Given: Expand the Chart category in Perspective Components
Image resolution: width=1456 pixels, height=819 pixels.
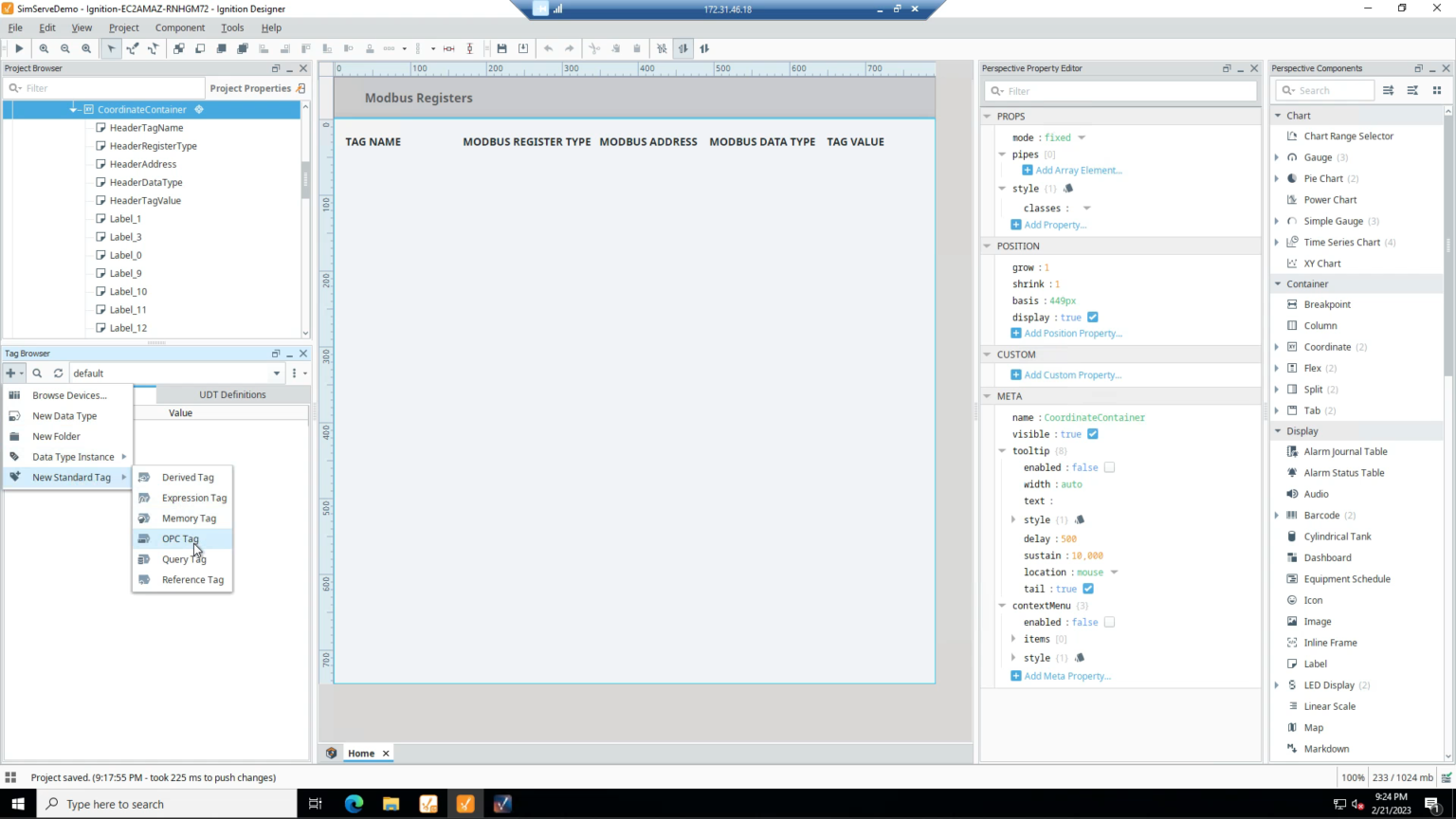Looking at the screenshot, I should 1278,115.
